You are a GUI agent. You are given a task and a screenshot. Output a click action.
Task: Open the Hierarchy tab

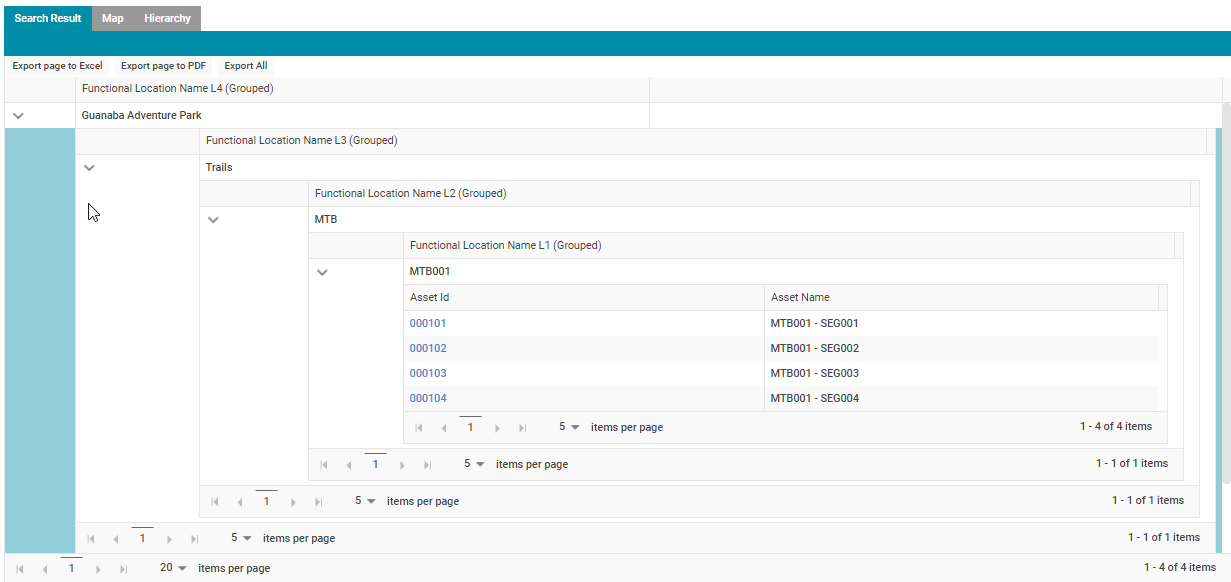pyautogui.click(x=167, y=18)
